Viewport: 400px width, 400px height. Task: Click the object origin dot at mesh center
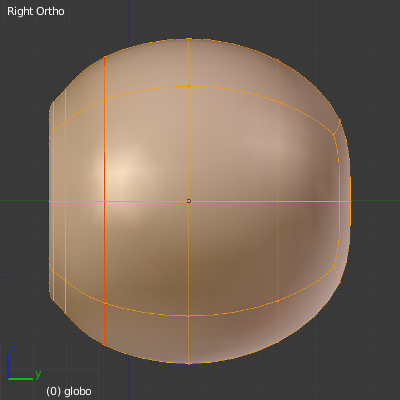(x=189, y=201)
